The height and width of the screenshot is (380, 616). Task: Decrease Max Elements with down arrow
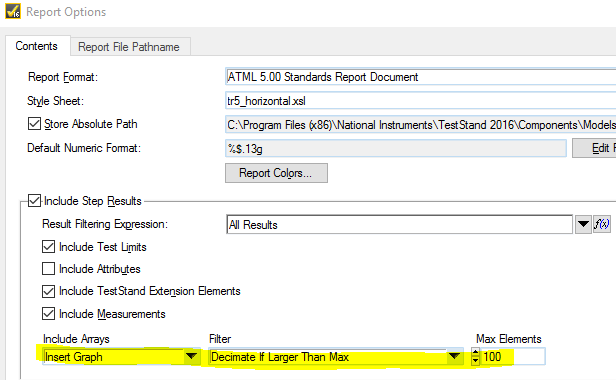pyautogui.click(x=475, y=361)
